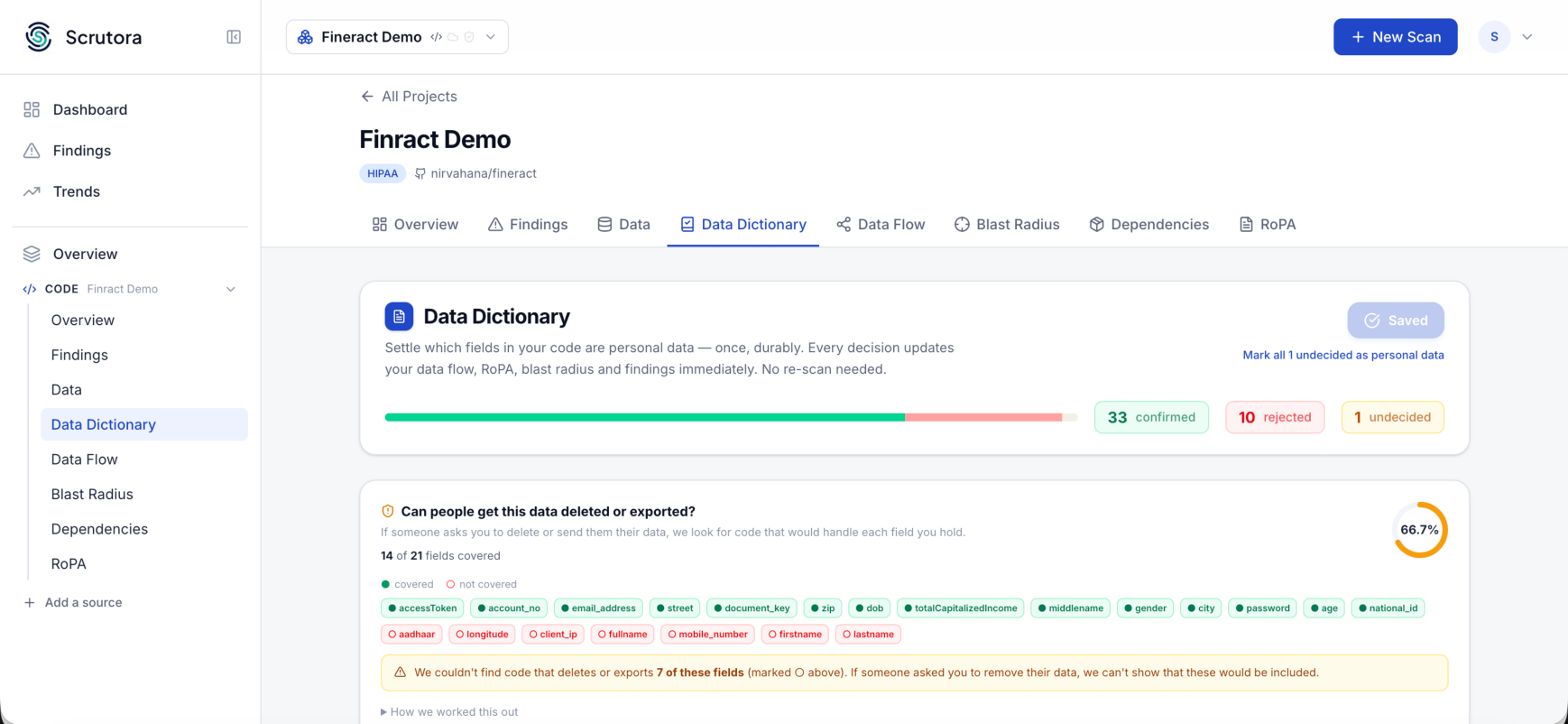This screenshot has width=1568, height=724.
Task: Click the database cylinder icon on Data tab
Action: (x=604, y=224)
